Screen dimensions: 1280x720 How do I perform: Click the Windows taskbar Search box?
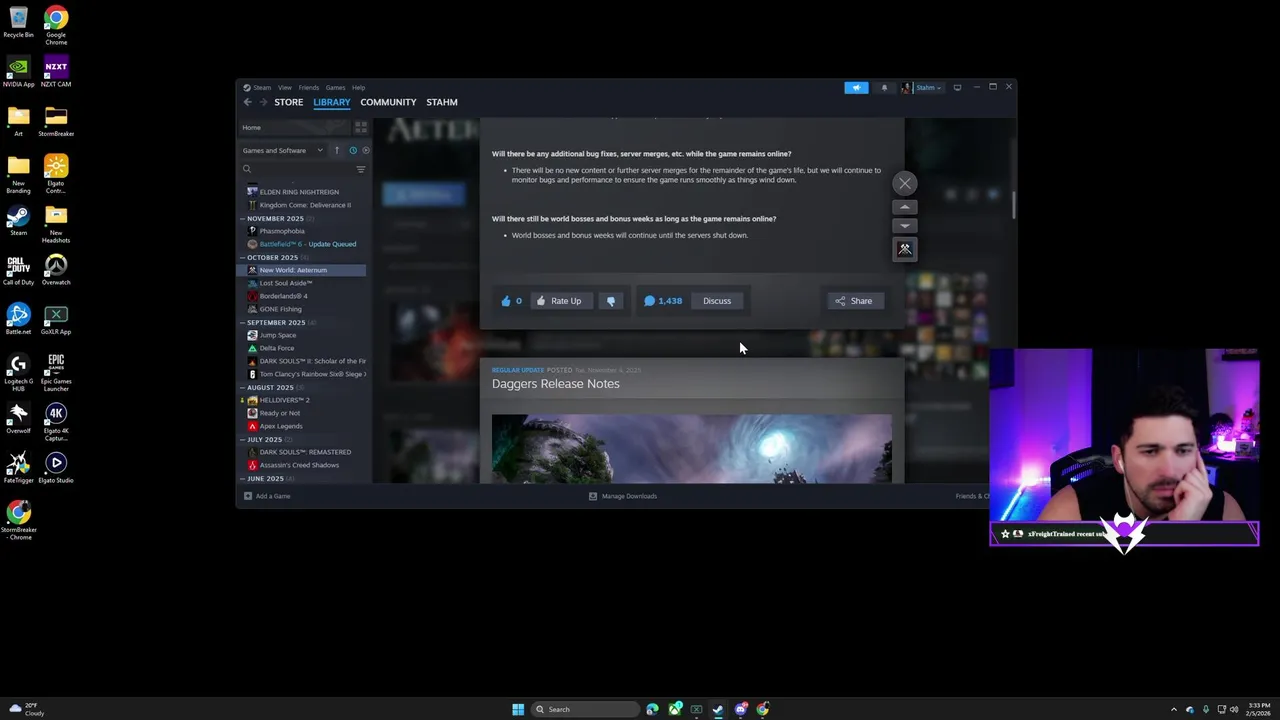pos(585,709)
